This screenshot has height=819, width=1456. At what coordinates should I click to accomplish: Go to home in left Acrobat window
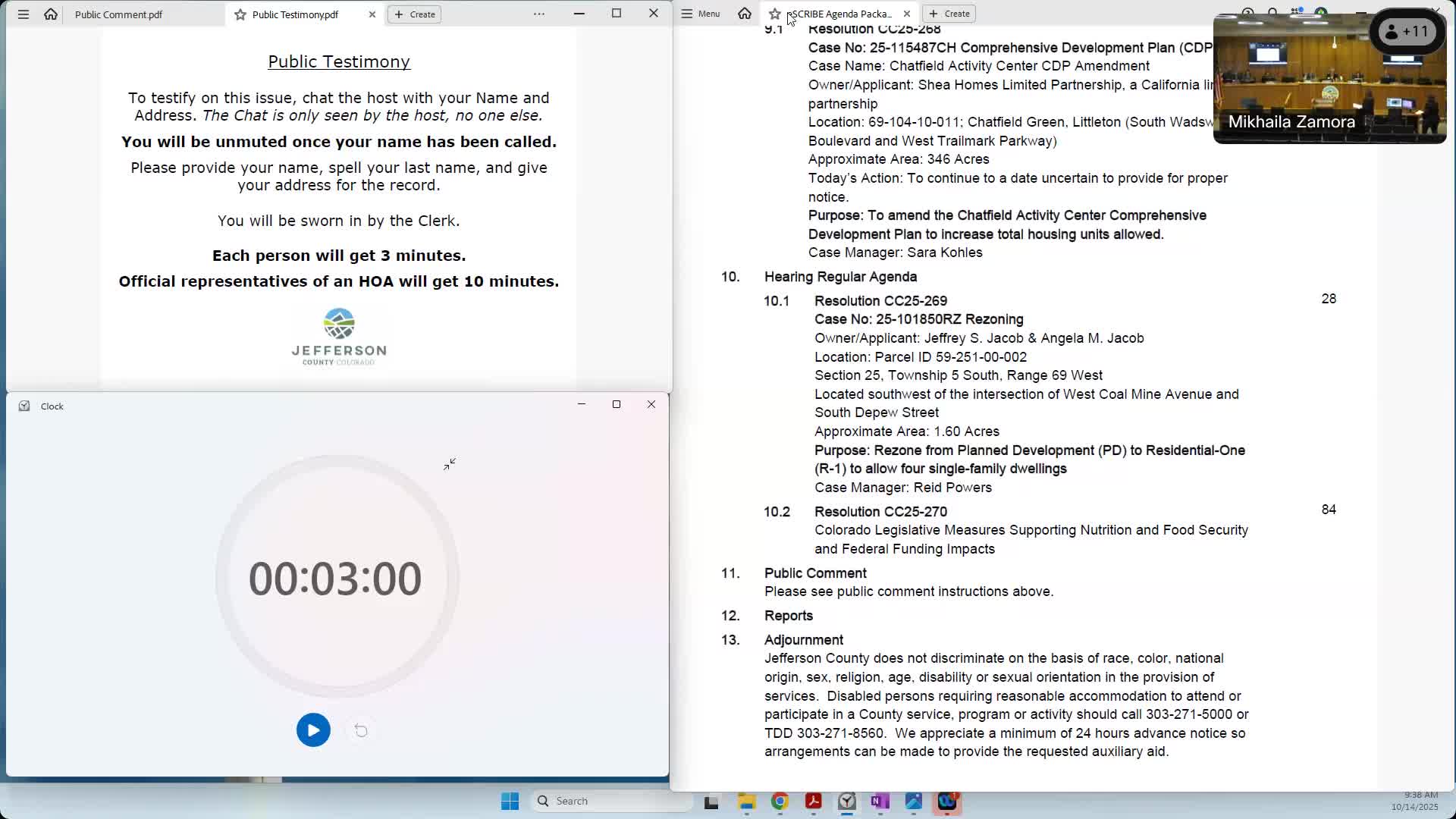[x=51, y=14]
